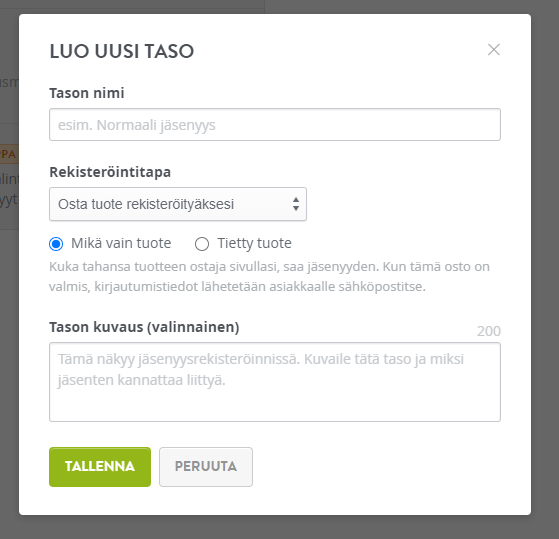Click the up-down arrows in the registration select
Screen dimensions: 559x539
coord(296,204)
